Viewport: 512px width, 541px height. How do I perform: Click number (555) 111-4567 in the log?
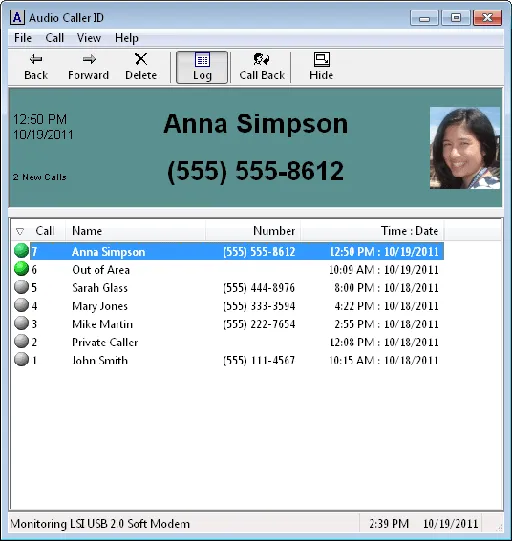point(259,360)
